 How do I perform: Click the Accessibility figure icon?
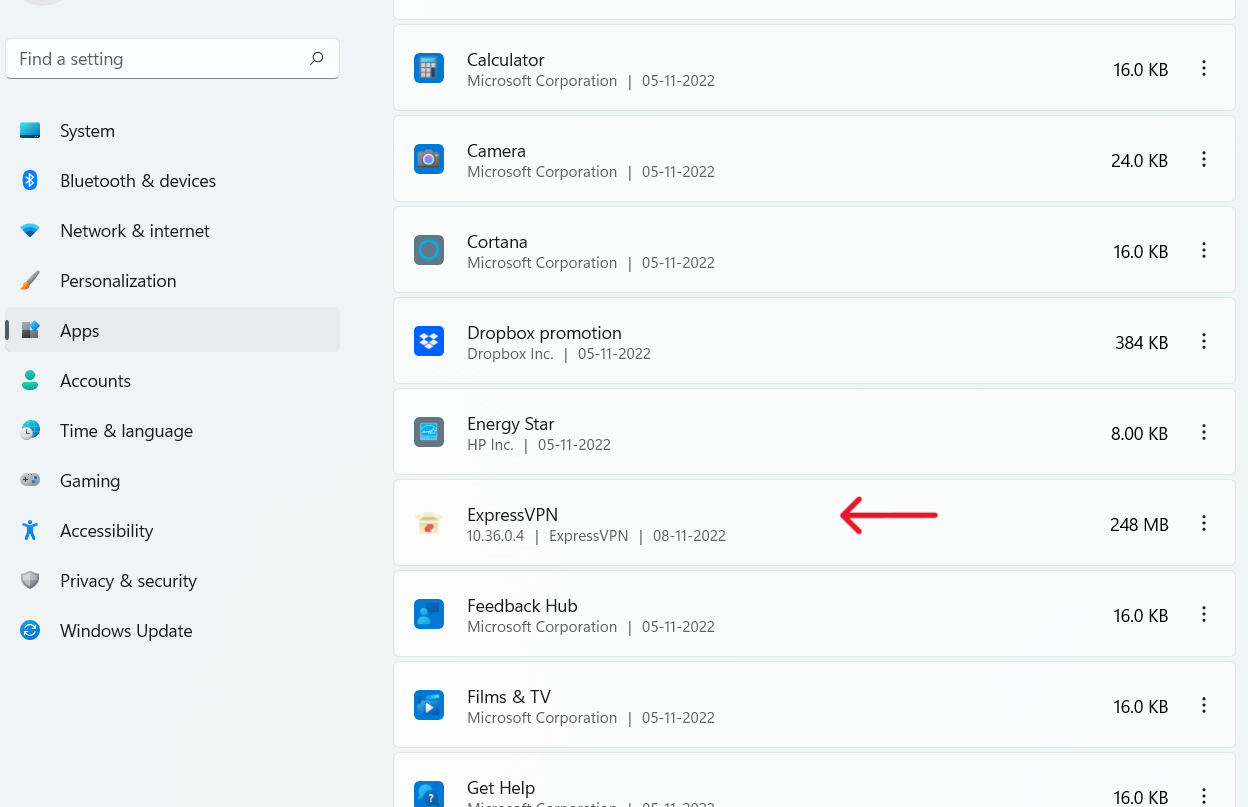point(30,531)
